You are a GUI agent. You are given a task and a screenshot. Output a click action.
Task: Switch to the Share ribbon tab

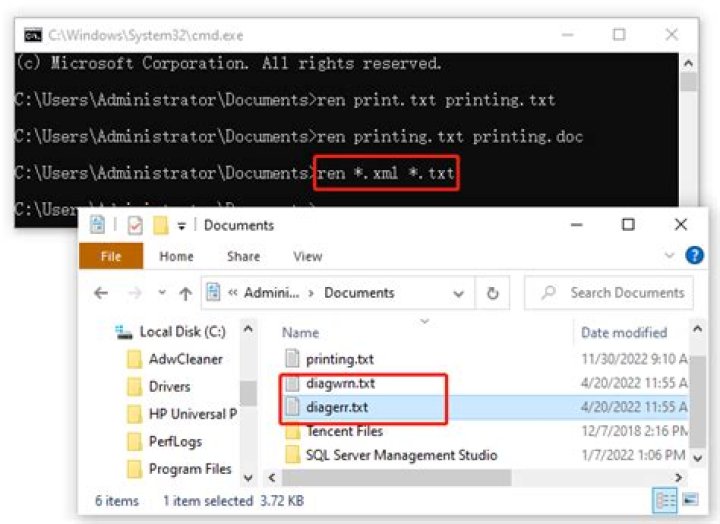point(243,256)
